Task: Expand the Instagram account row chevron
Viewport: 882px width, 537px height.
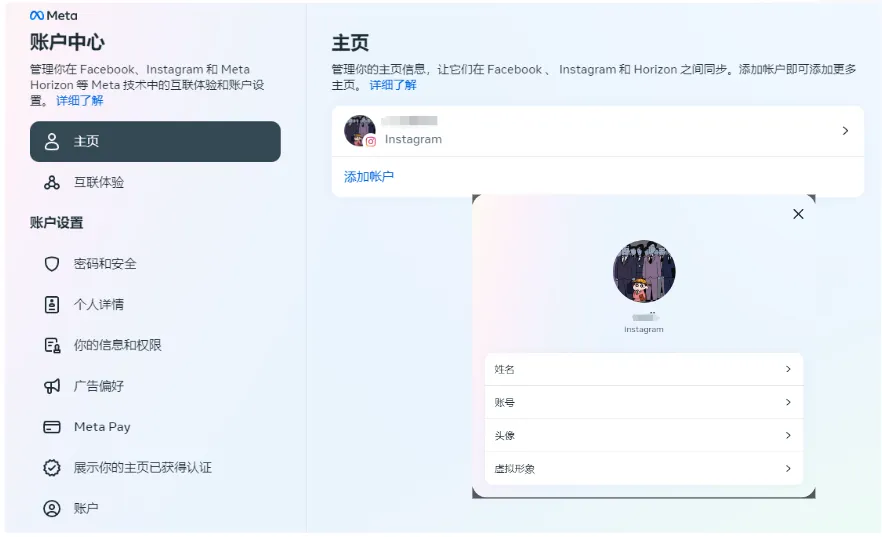Action: point(845,131)
